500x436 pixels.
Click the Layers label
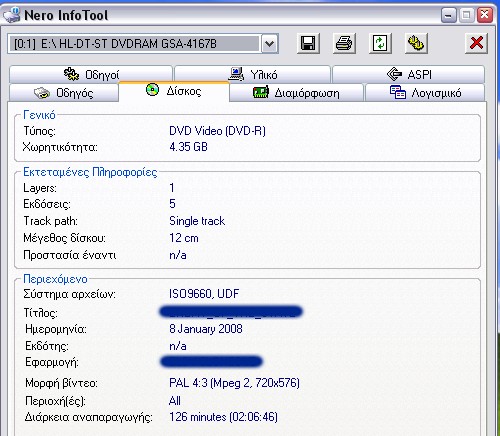click(x=40, y=188)
